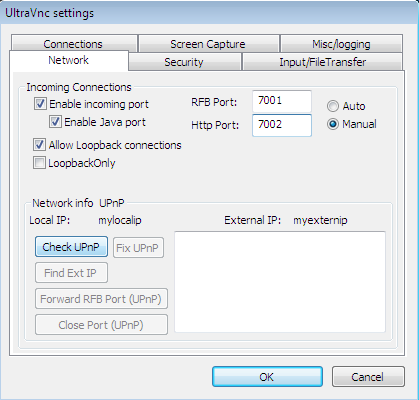The width and height of the screenshot is (419, 400).
Task: Click the Close Port (UPnP) button
Action: tap(101, 325)
